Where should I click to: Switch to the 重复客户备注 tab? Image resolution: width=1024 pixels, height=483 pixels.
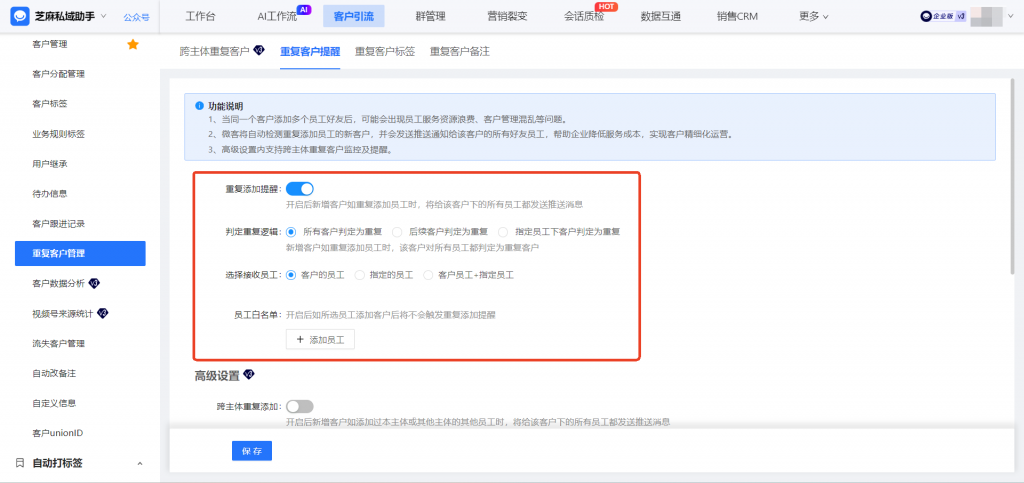[x=460, y=51]
